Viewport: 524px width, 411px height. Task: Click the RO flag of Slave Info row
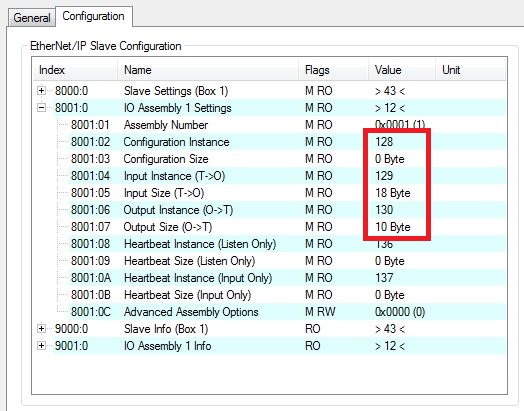[312, 329]
